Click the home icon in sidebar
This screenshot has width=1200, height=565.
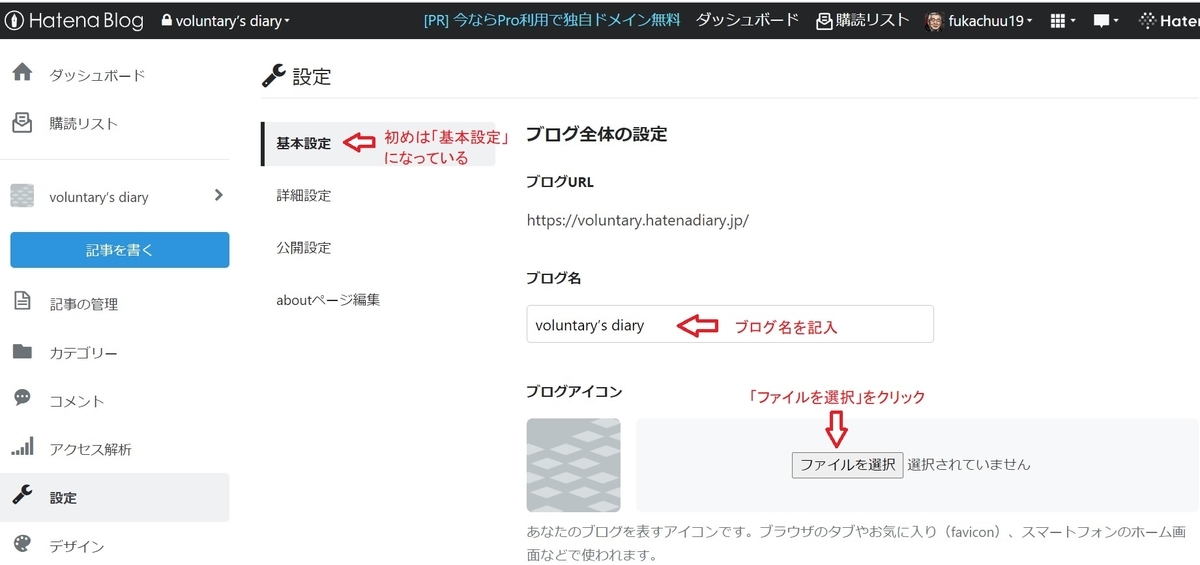coord(22,74)
